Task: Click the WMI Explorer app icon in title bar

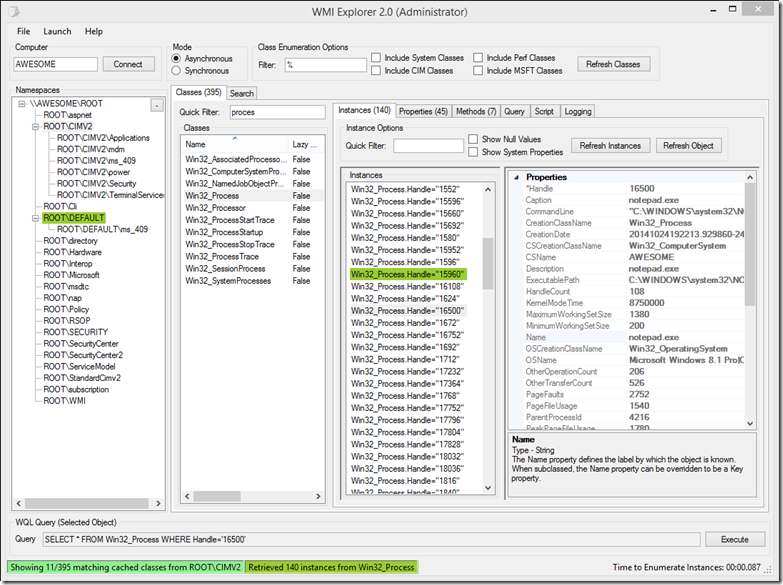Action: coord(14,11)
